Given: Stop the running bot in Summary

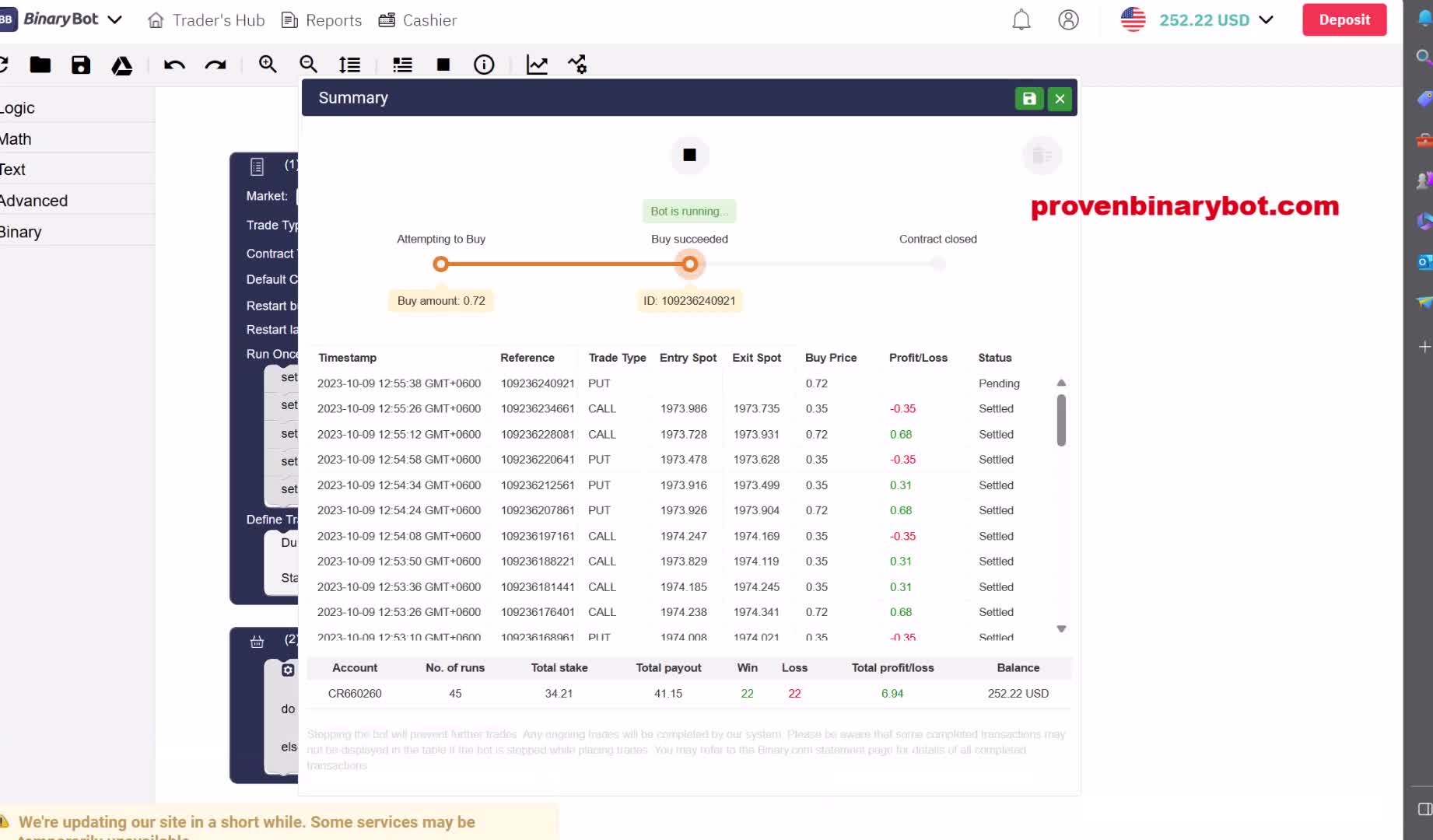Looking at the screenshot, I should point(689,155).
